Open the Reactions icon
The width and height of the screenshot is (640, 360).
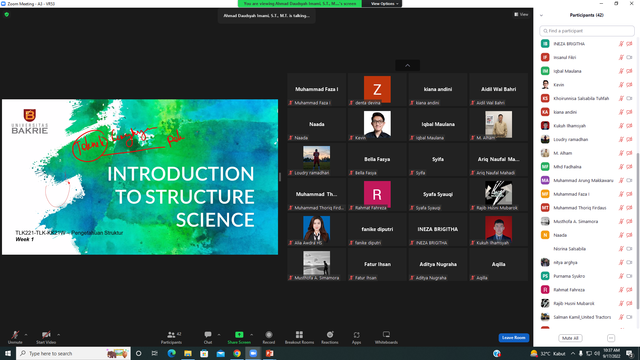coord(330,335)
